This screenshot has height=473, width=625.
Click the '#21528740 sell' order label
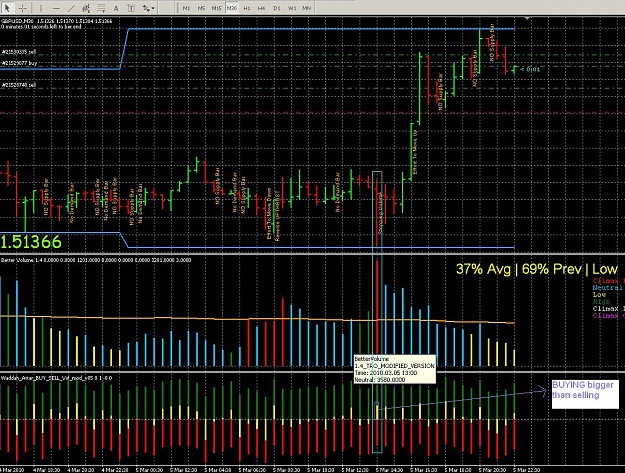(19, 85)
